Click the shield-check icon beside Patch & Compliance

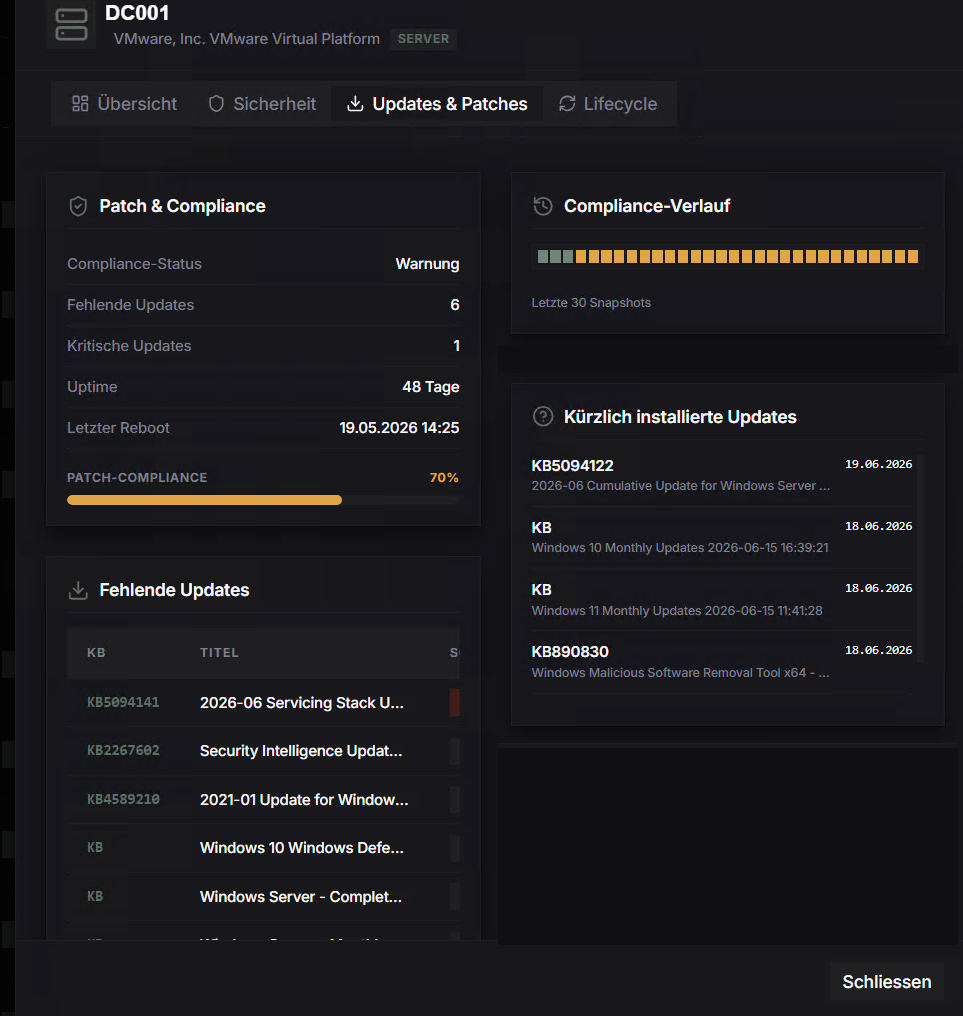[78, 206]
